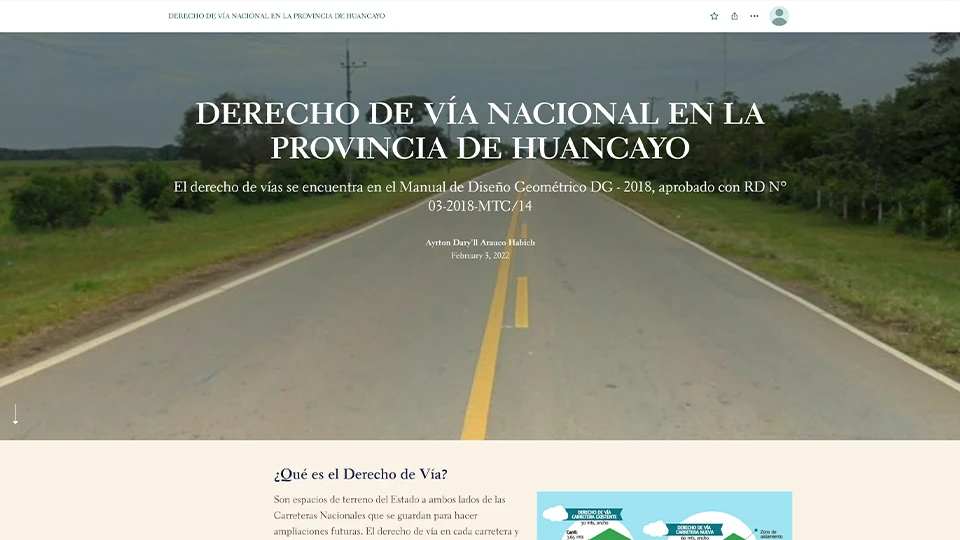
Task: Click the user profile avatar
Action: (x=779, y=16)
